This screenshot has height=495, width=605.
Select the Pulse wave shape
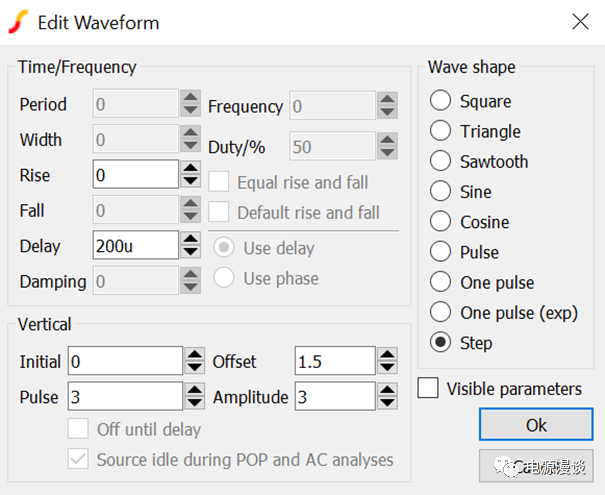pyautogui.click(x=441, y=252)
